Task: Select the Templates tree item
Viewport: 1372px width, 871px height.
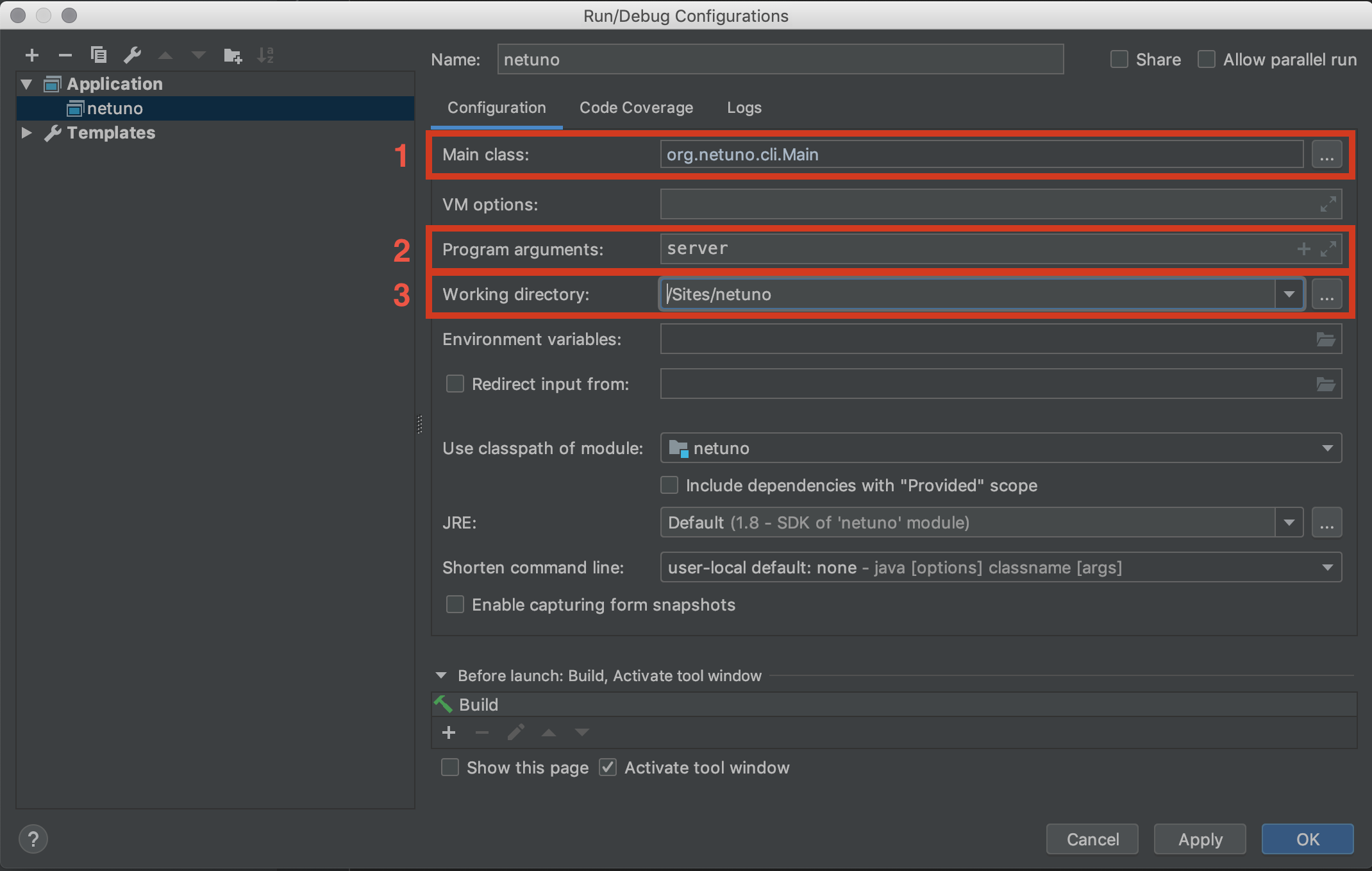Action: 111,133
